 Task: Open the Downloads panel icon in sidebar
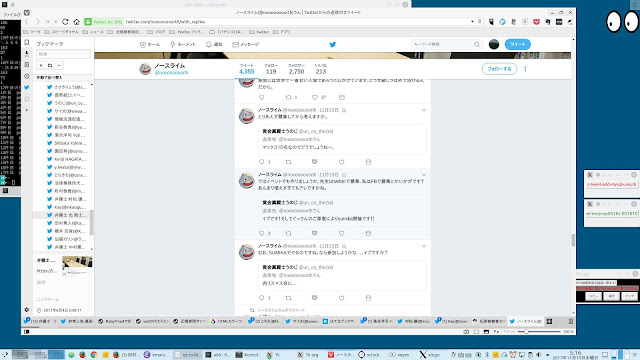click(27, 53)
